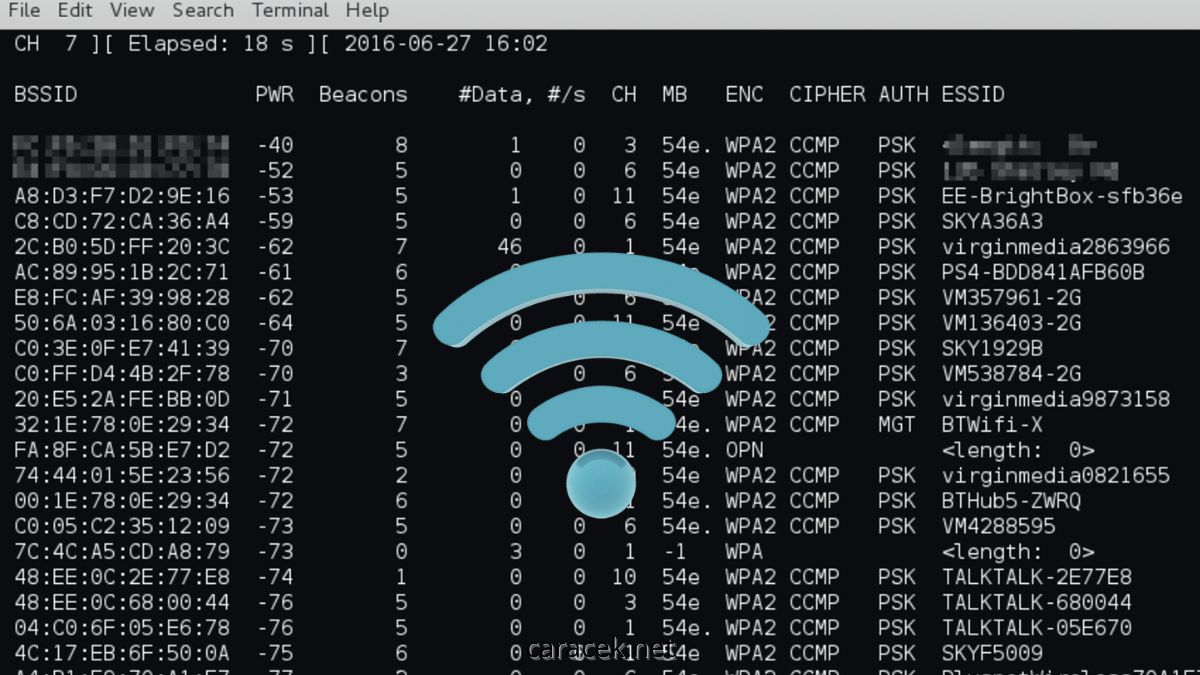Click the caracek.net watermark text
Screen dimensions: 1200x675
tap(601, 651)
